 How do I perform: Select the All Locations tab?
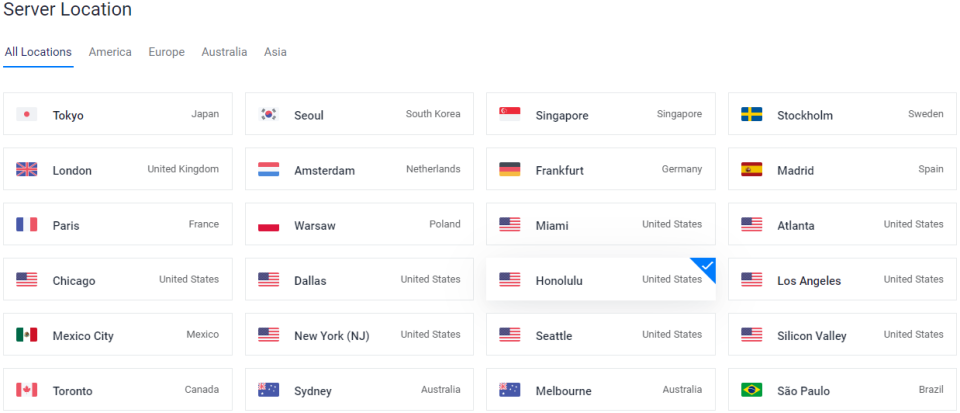tap(38, 52)
